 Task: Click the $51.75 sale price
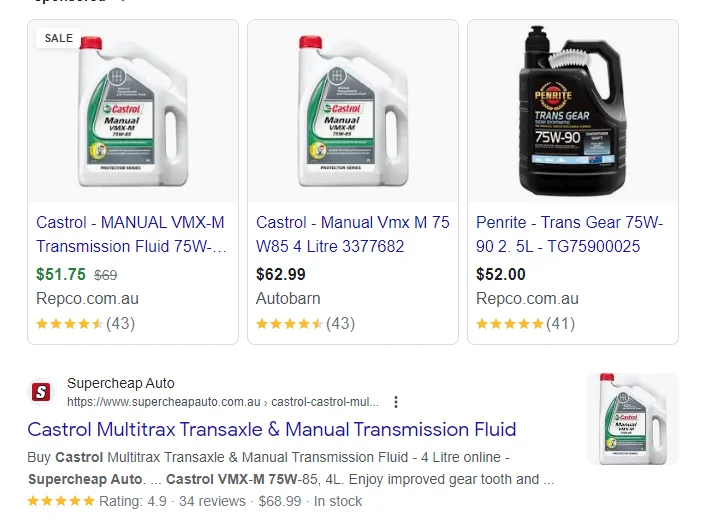point(61,274)
